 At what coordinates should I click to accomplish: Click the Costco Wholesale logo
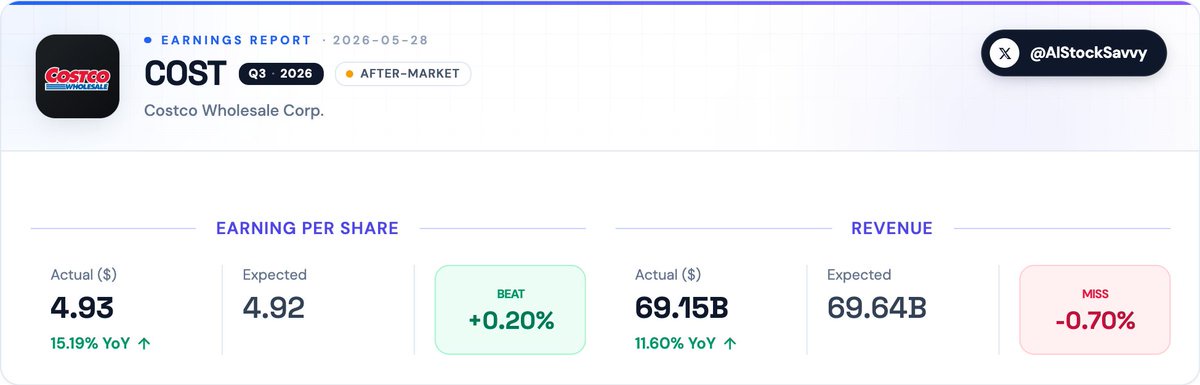[x=77, y=77]
